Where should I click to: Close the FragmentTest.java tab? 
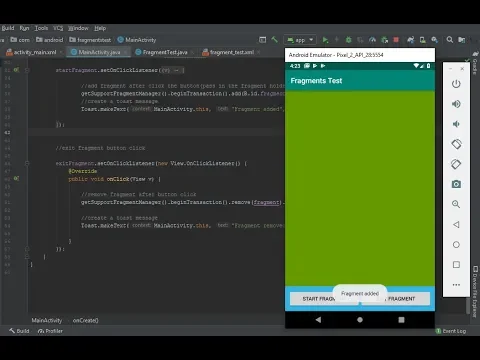(193, 52)
